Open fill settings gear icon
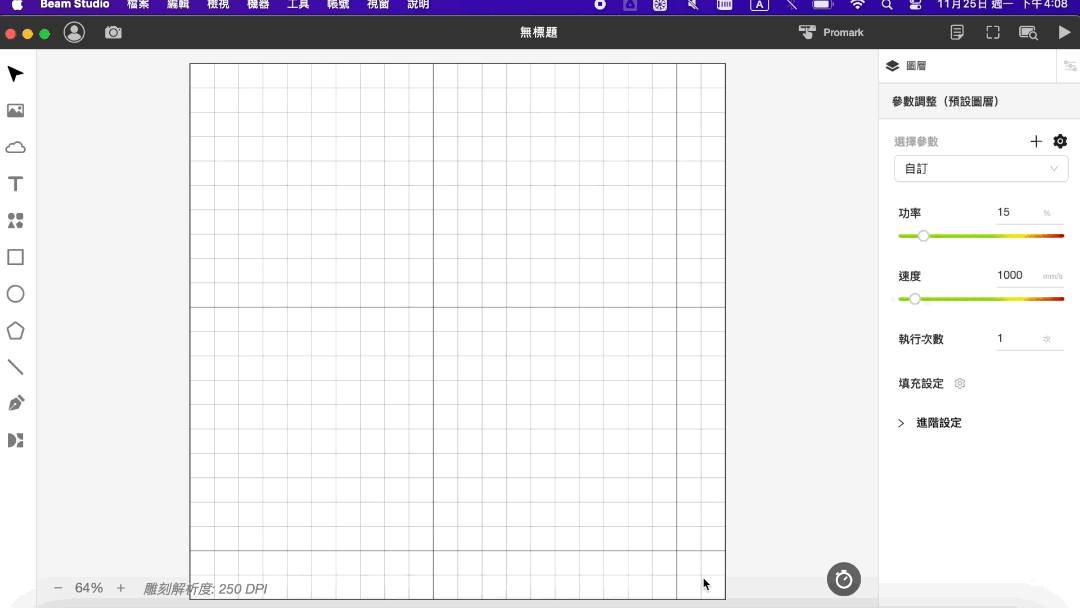This screenshot has height=608, width=1080. click(959, 384)
